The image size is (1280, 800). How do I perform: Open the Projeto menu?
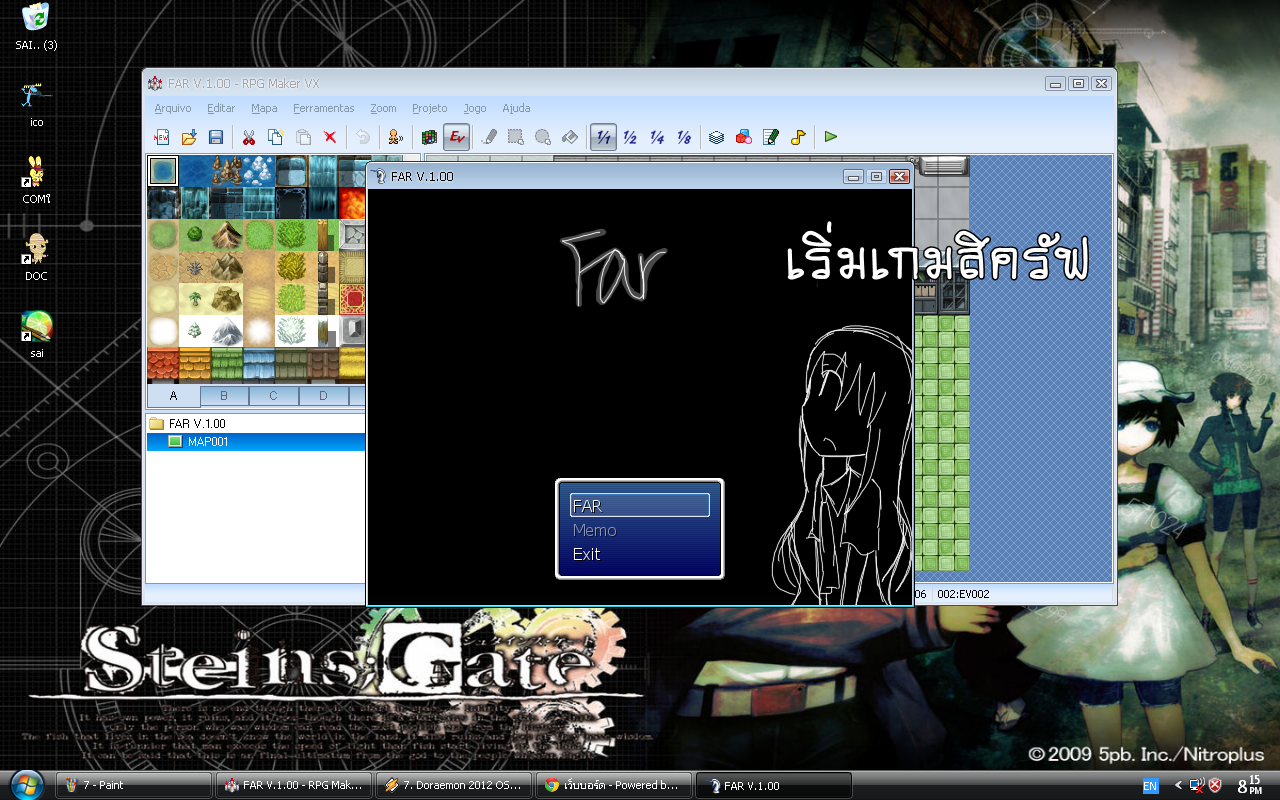pos(430,108)
